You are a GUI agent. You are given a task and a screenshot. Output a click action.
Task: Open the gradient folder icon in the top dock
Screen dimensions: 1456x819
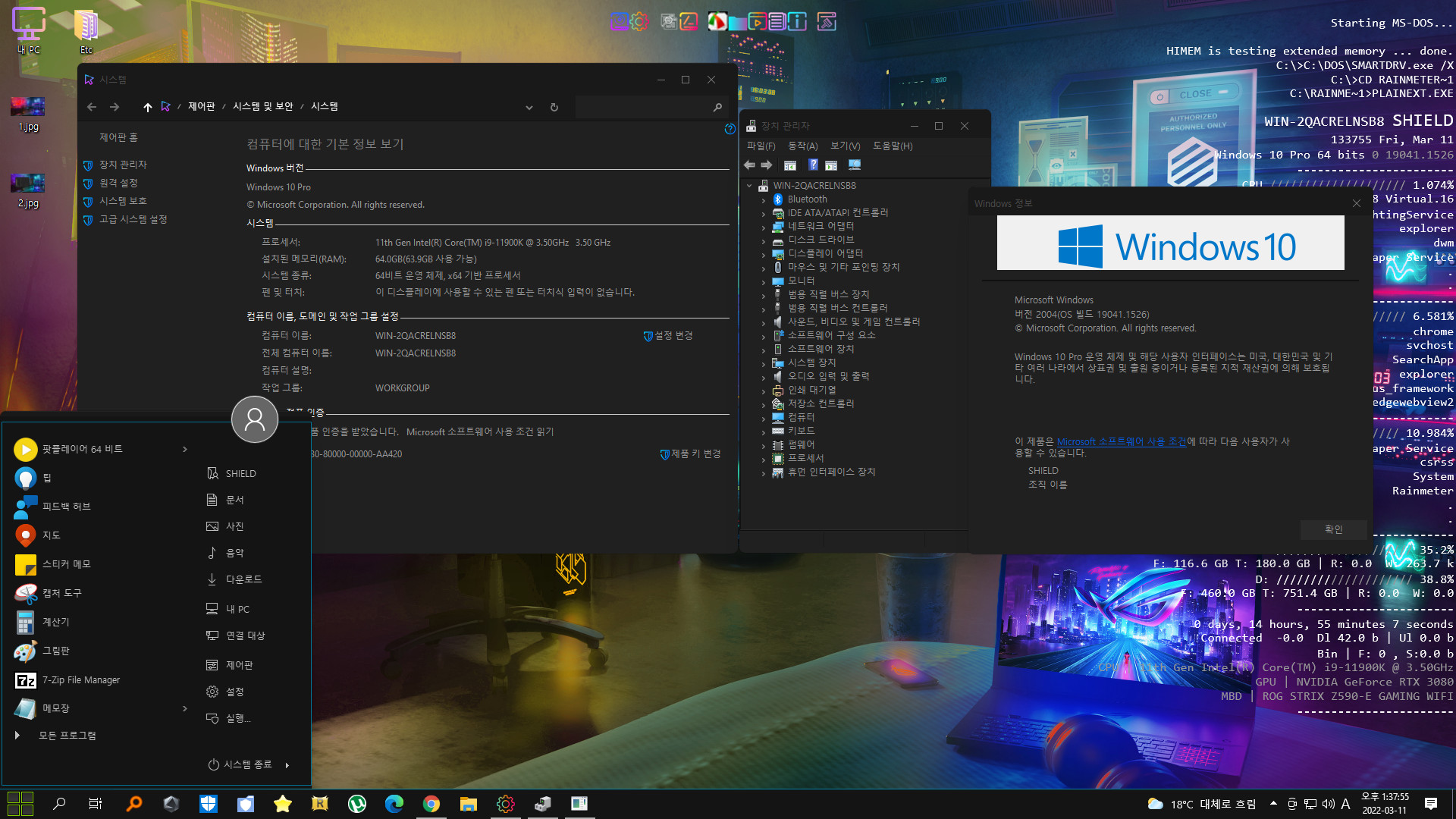point(736,22)
